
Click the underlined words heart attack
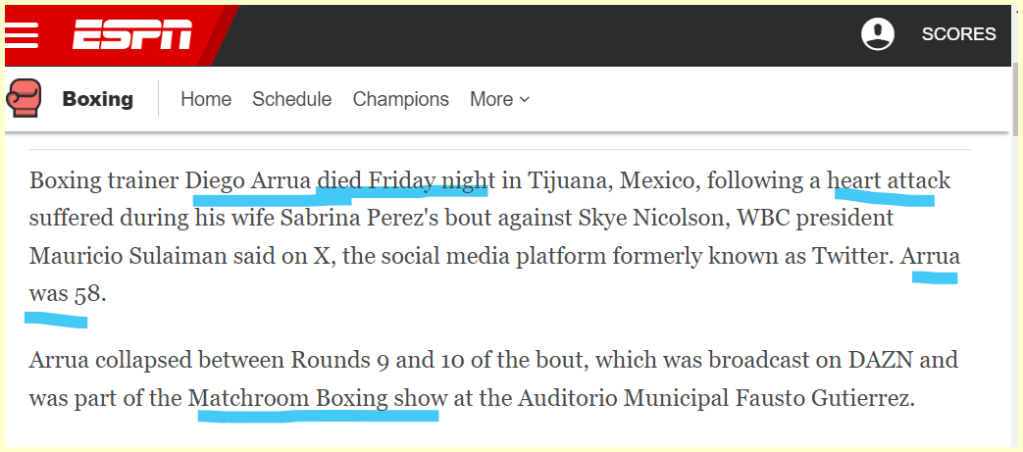point(889,181)
